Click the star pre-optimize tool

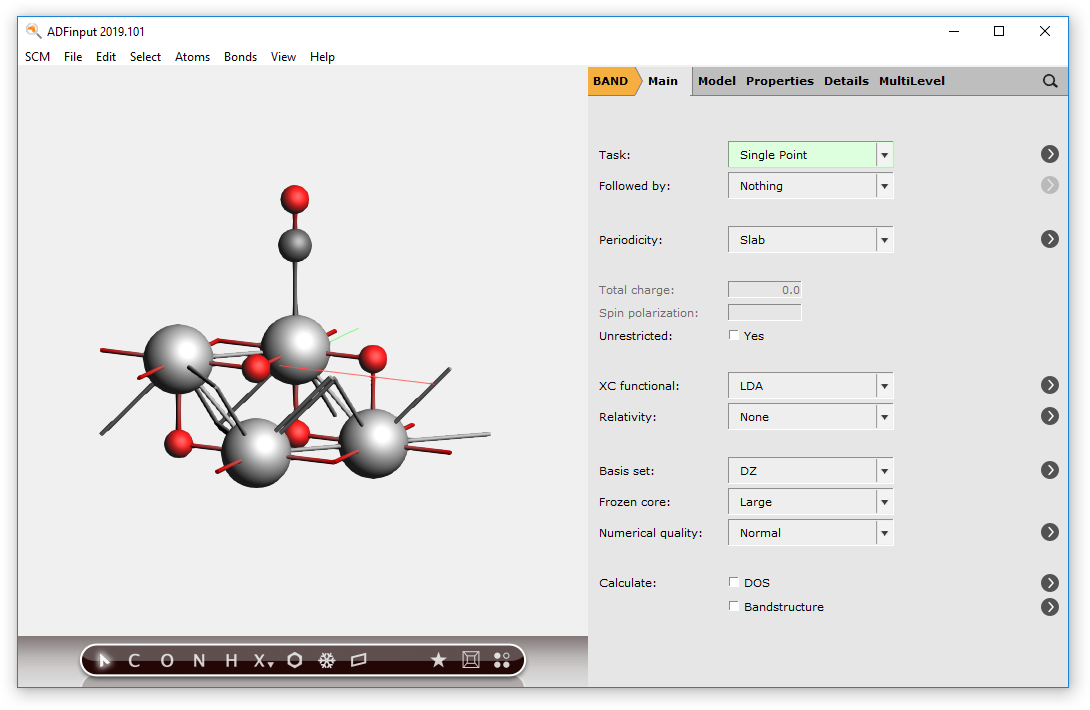click(x=438, y=660)
